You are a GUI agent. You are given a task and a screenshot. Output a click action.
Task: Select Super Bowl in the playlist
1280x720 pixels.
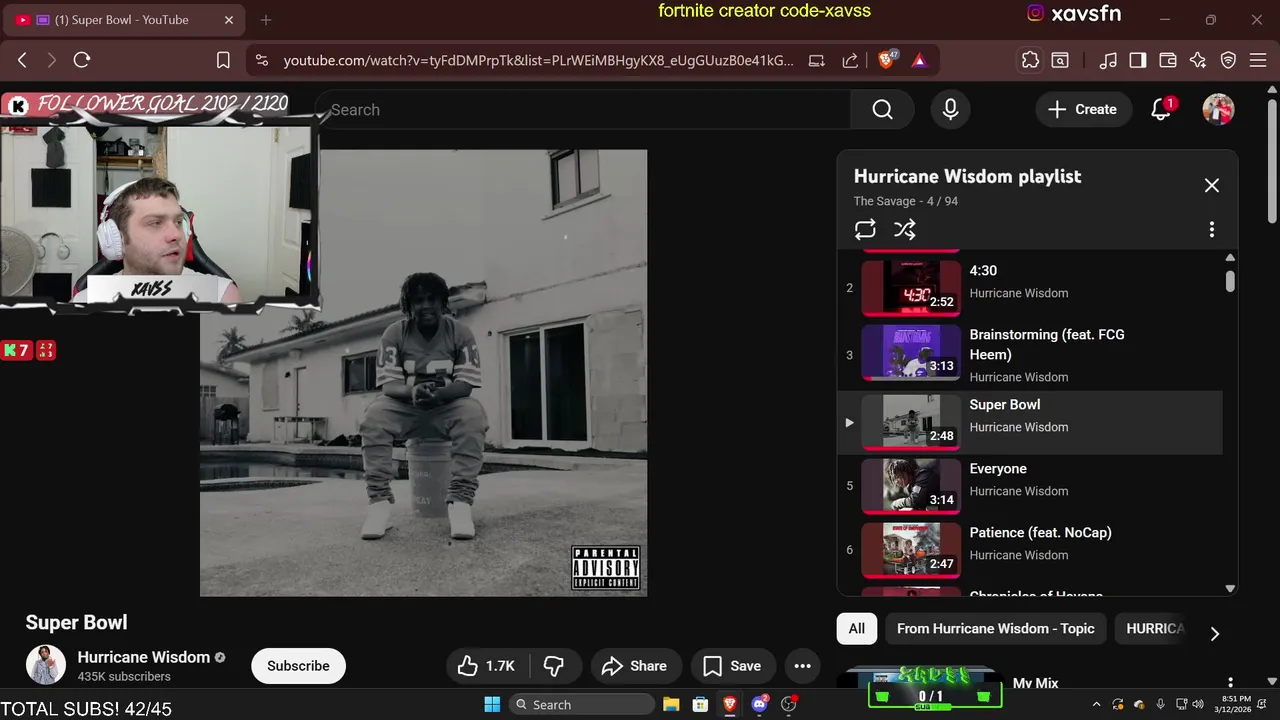[x=1030, y=422]
